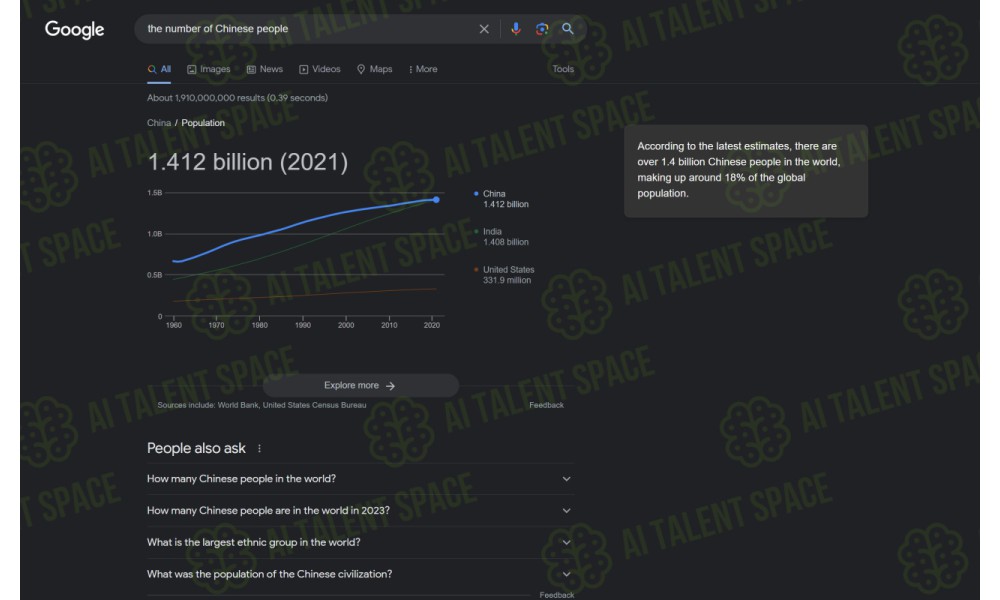Switch to the News tab

coord(265,69)
